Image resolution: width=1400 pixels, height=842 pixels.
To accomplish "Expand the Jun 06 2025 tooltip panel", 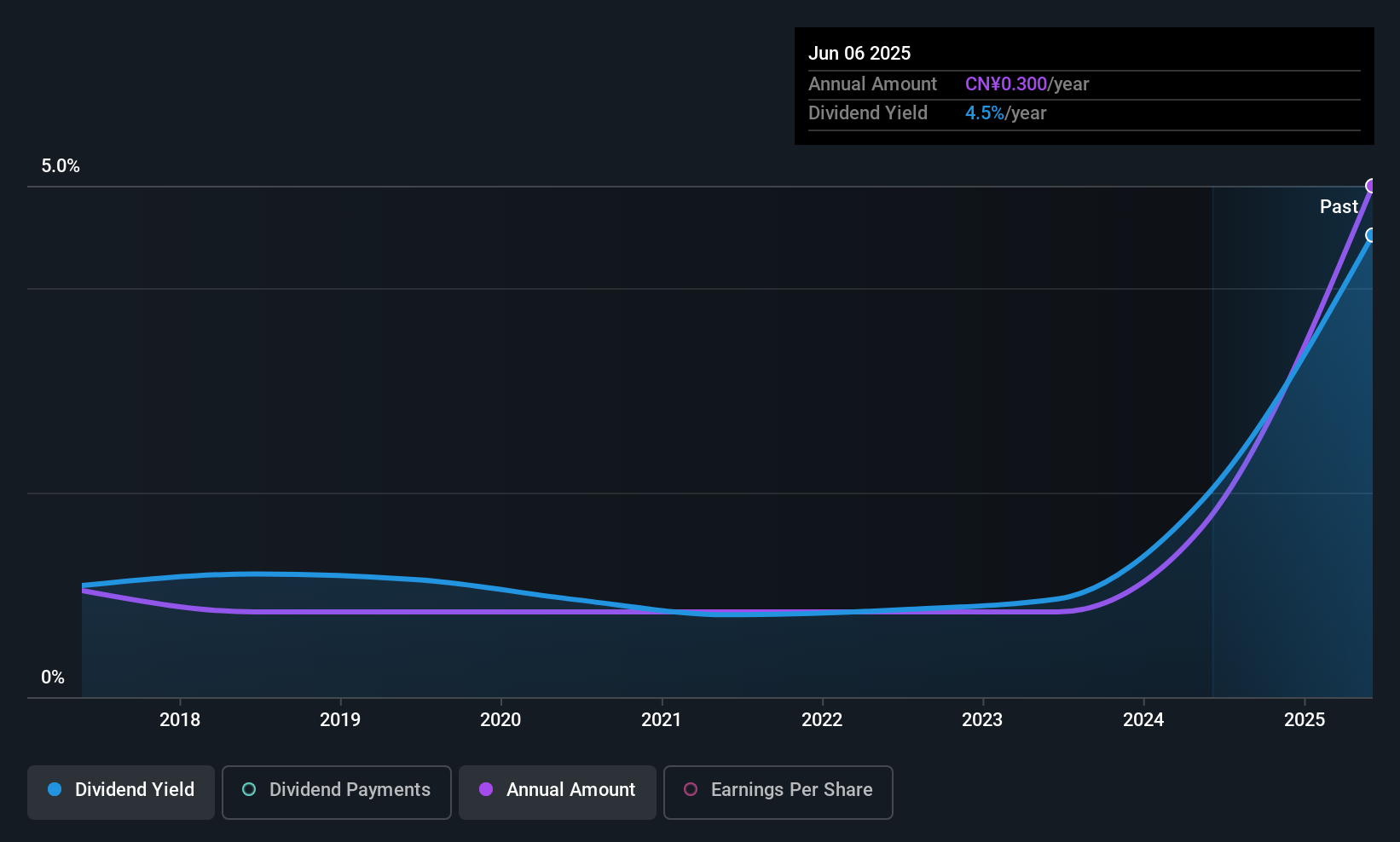I will point(1084,85).
